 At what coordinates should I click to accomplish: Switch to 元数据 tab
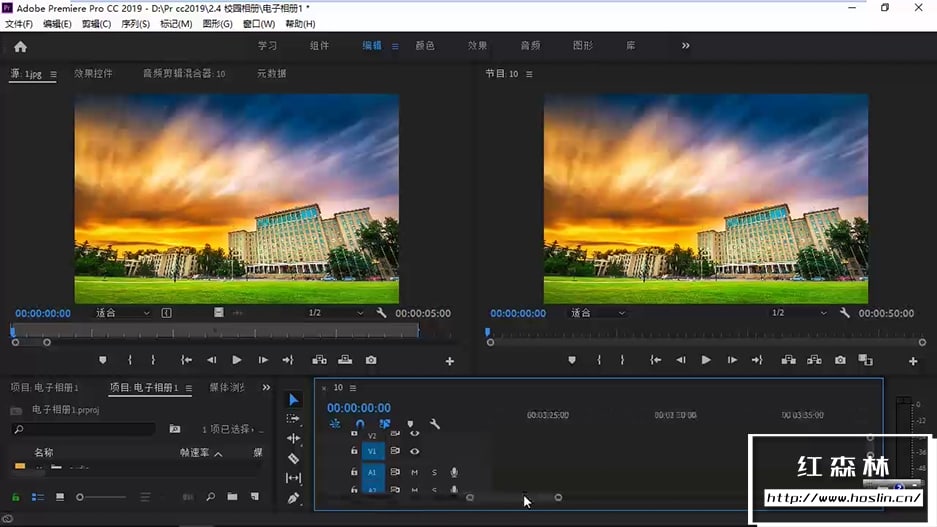click(x=271, y=73)
